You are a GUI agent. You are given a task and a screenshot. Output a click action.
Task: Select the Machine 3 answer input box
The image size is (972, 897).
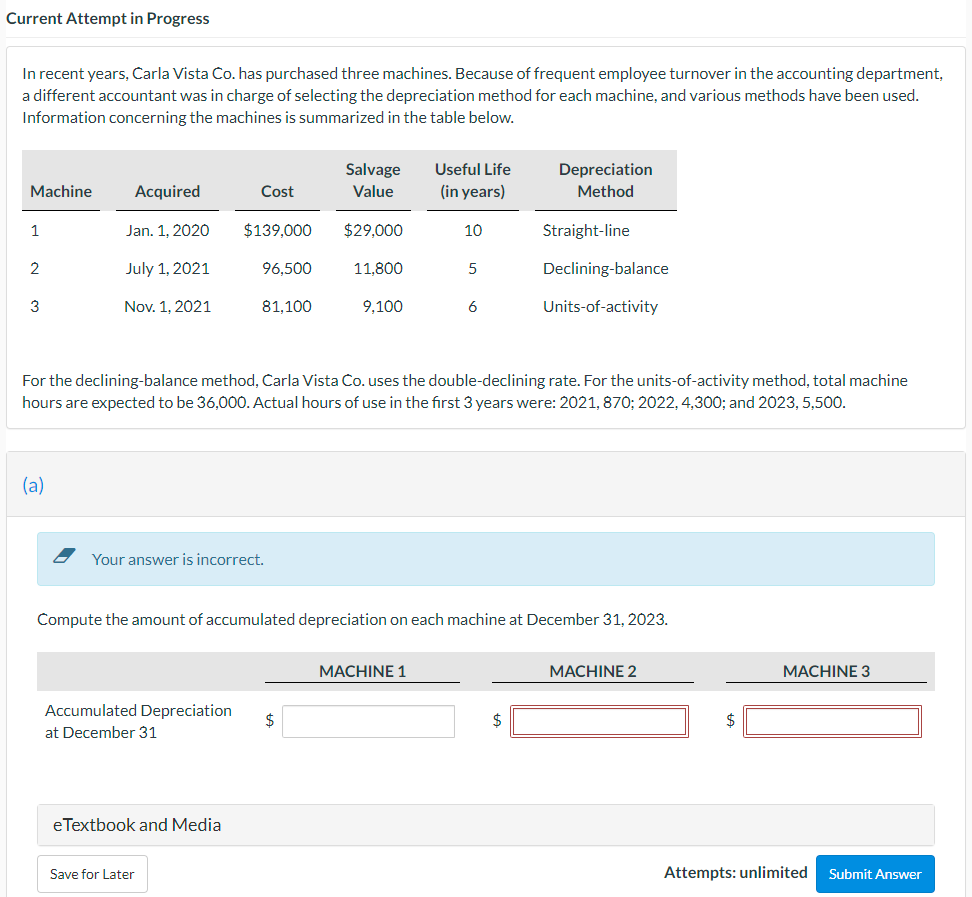pos(833,721)
